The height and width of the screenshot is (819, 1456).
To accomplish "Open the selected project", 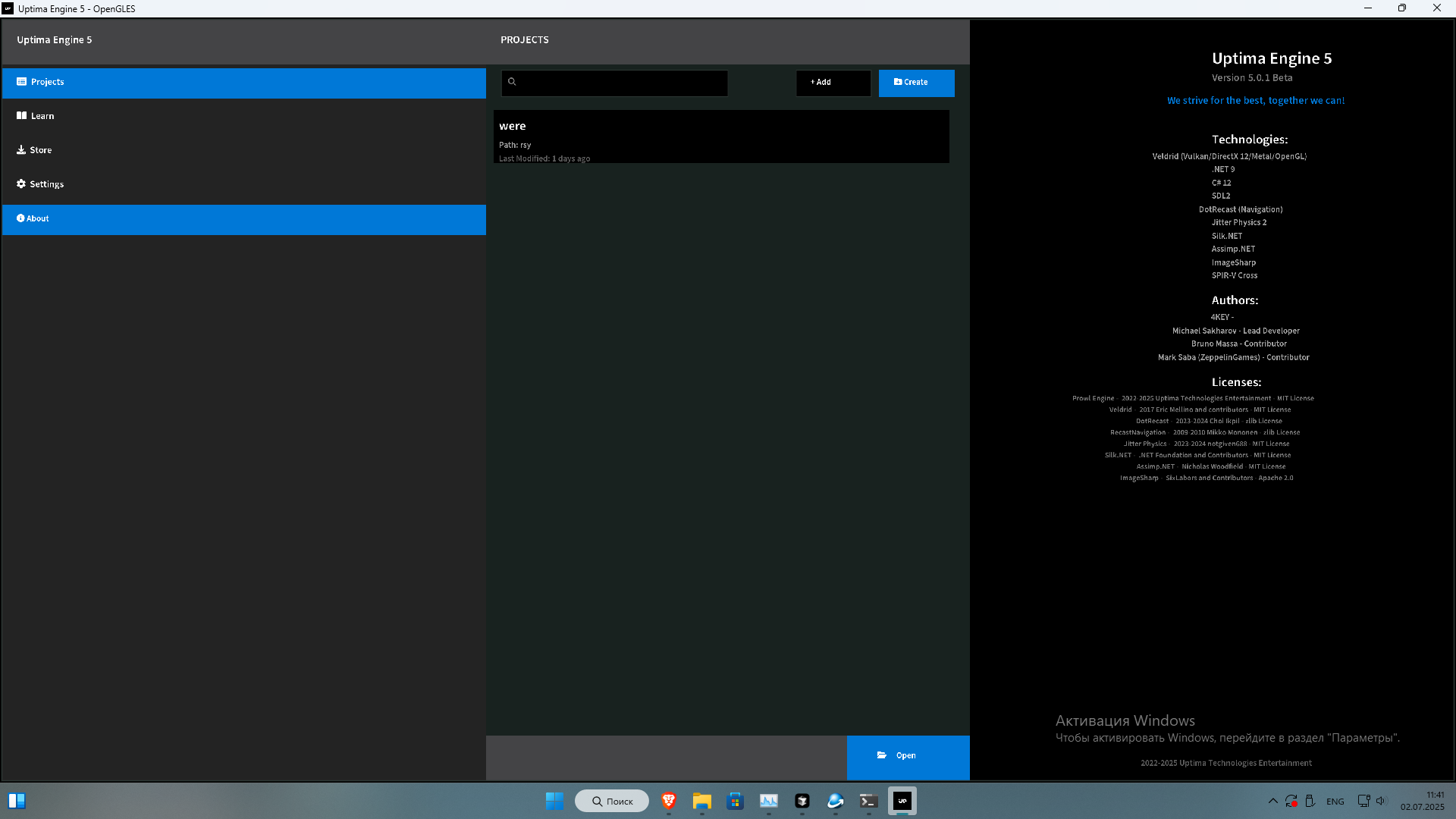I will (x=908, y=757).
